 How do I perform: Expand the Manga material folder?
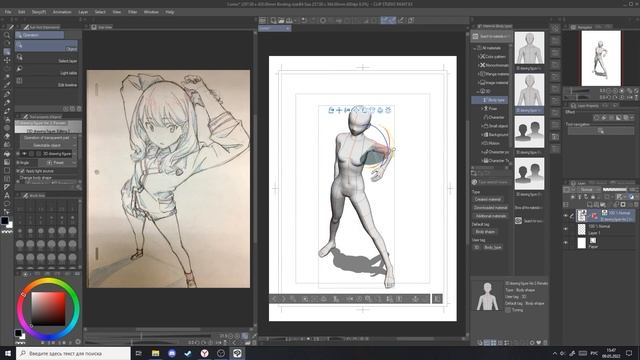[x=478, y=74]
